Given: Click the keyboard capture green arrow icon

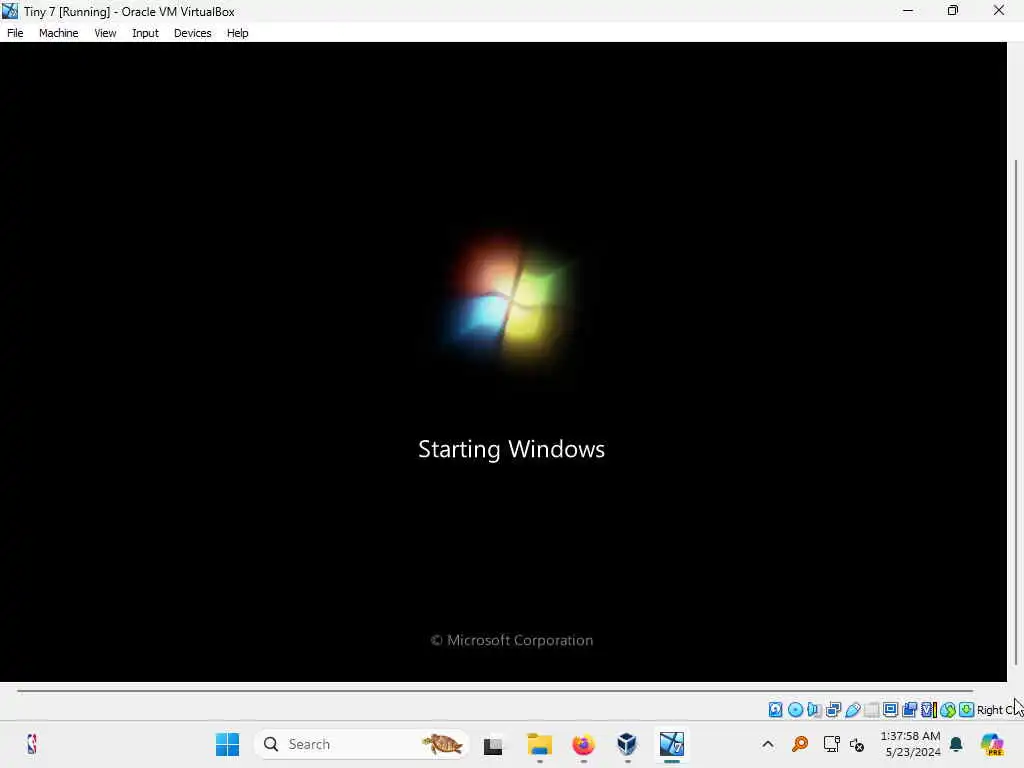Looking at the screenshot, I should [x=967, y=710].
